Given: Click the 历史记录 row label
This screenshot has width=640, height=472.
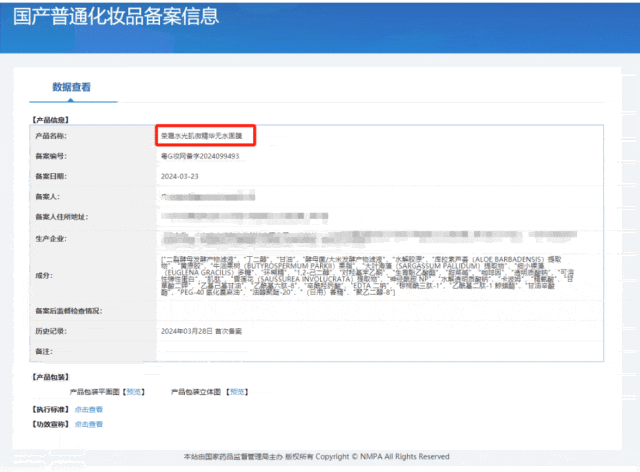Looking at the screenshot, I should pos(51,332).
